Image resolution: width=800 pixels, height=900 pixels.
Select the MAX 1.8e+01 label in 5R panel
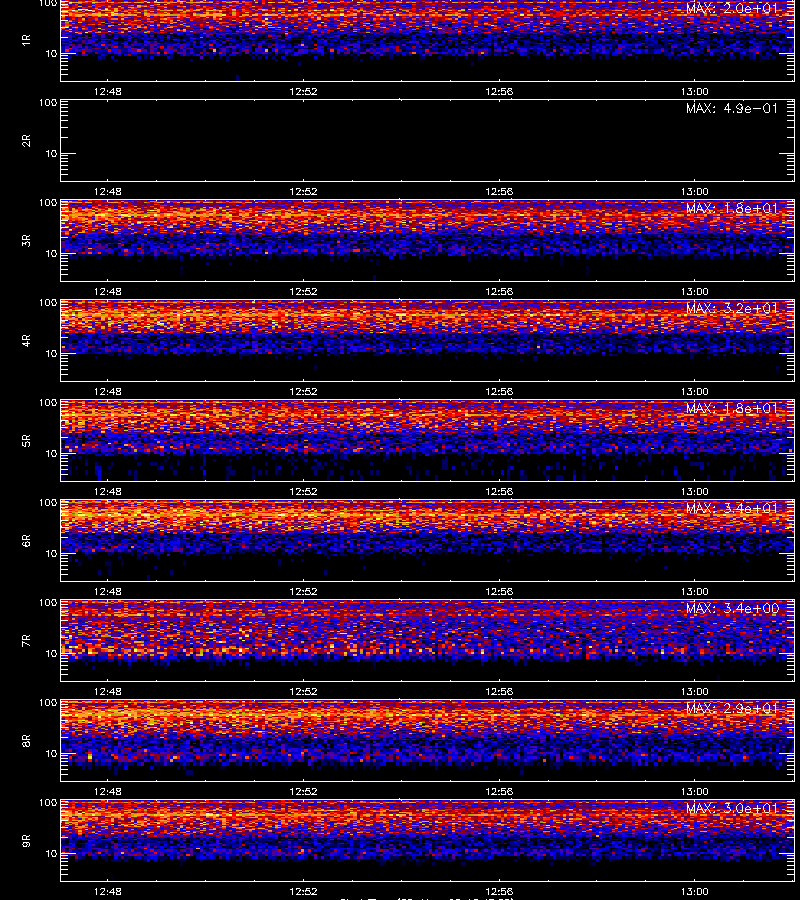point(732,409)
